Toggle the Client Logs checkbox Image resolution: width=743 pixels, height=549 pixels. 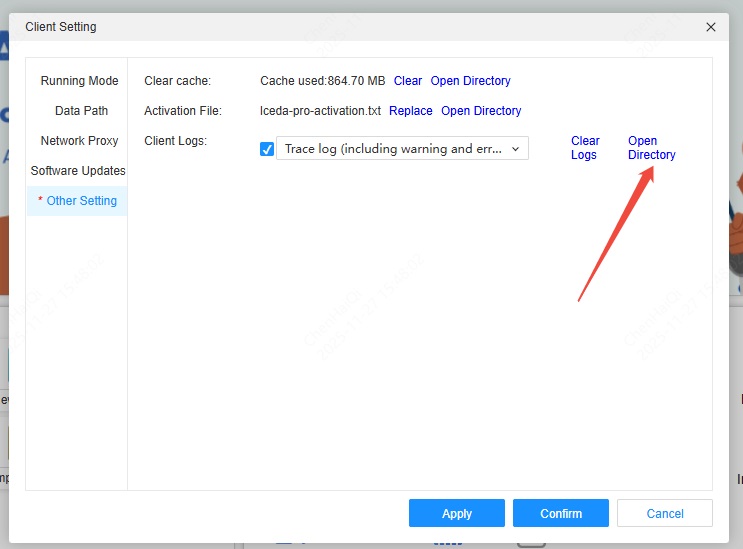point(267,149)
